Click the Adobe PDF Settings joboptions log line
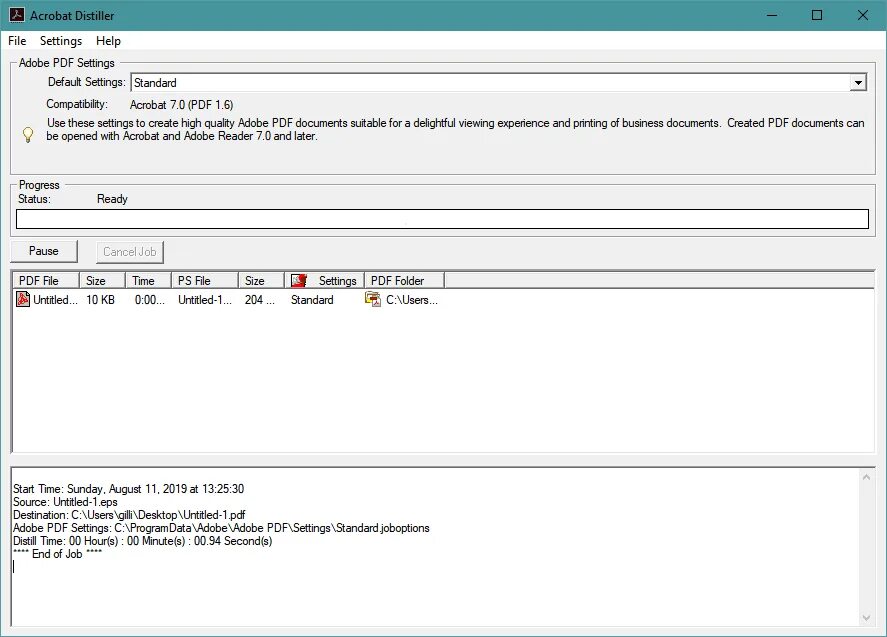This screenshot has height=637, width=887. coord(221,528)
